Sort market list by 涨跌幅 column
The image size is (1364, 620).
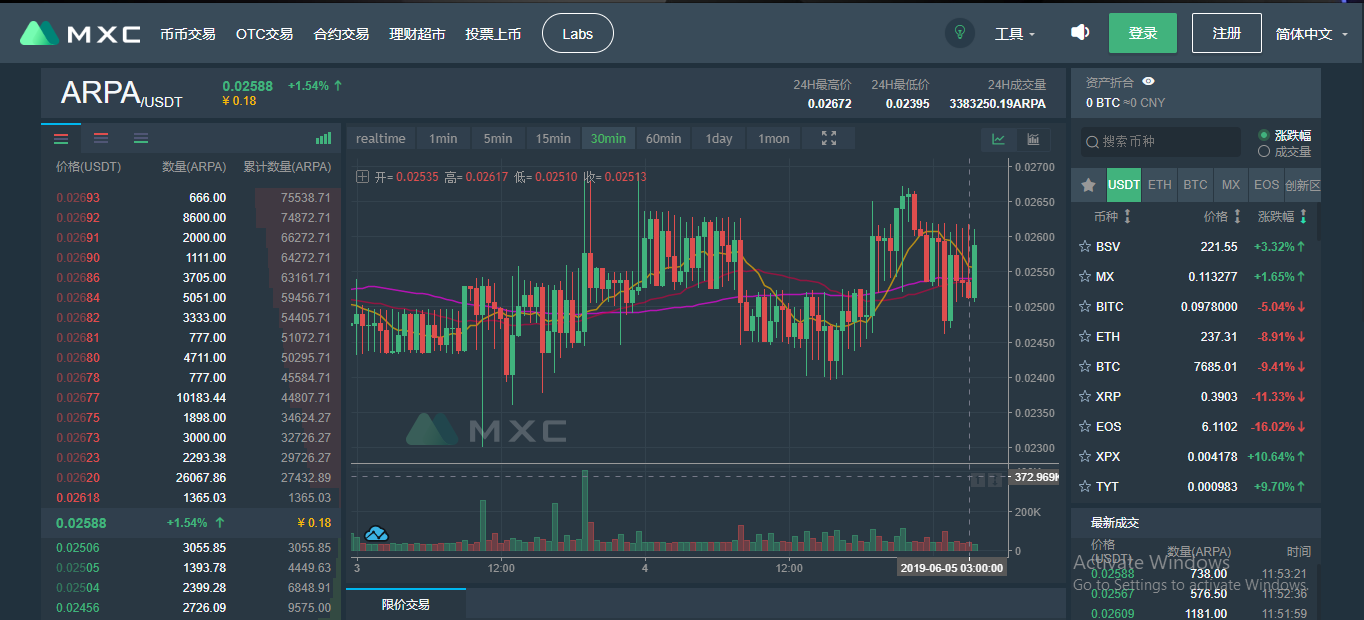[1282, 216]
